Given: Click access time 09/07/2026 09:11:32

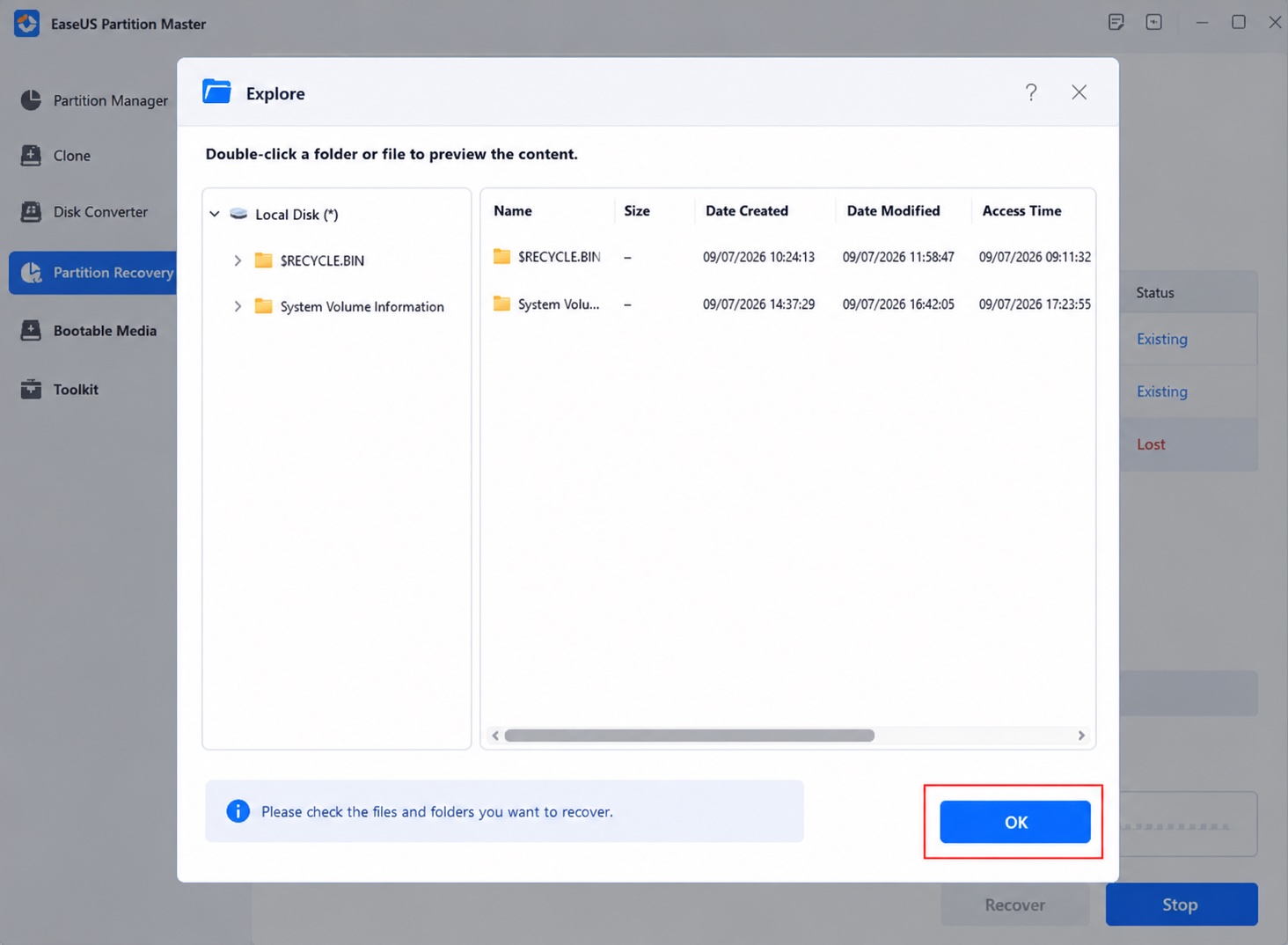Looking at the screenshot, I should (x=1035, y=257).
